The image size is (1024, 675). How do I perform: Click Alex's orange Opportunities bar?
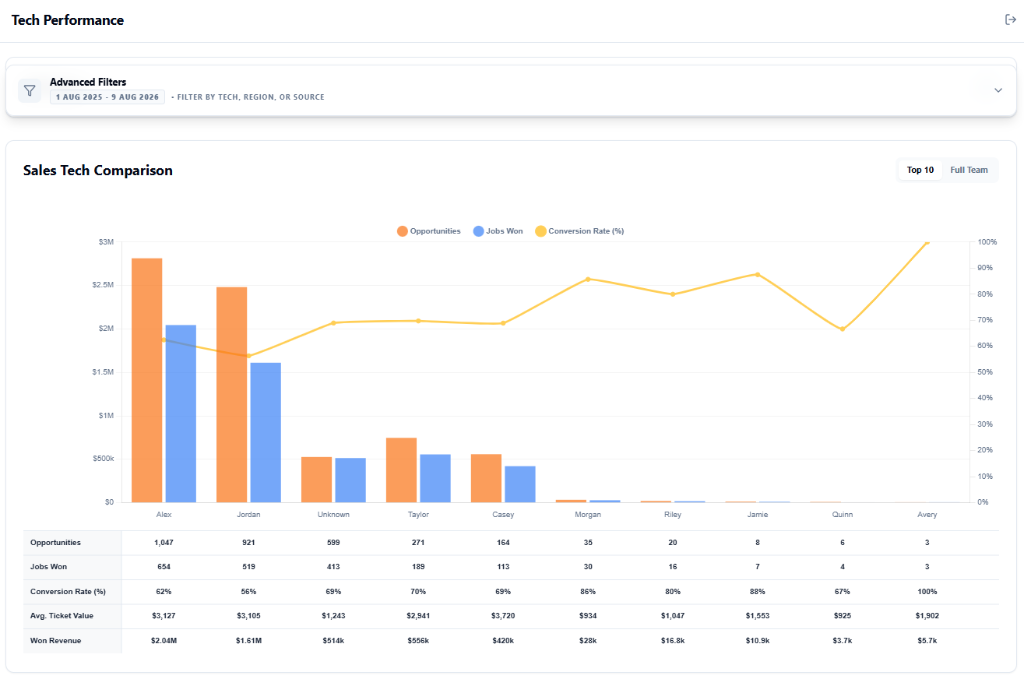point(147,380)
